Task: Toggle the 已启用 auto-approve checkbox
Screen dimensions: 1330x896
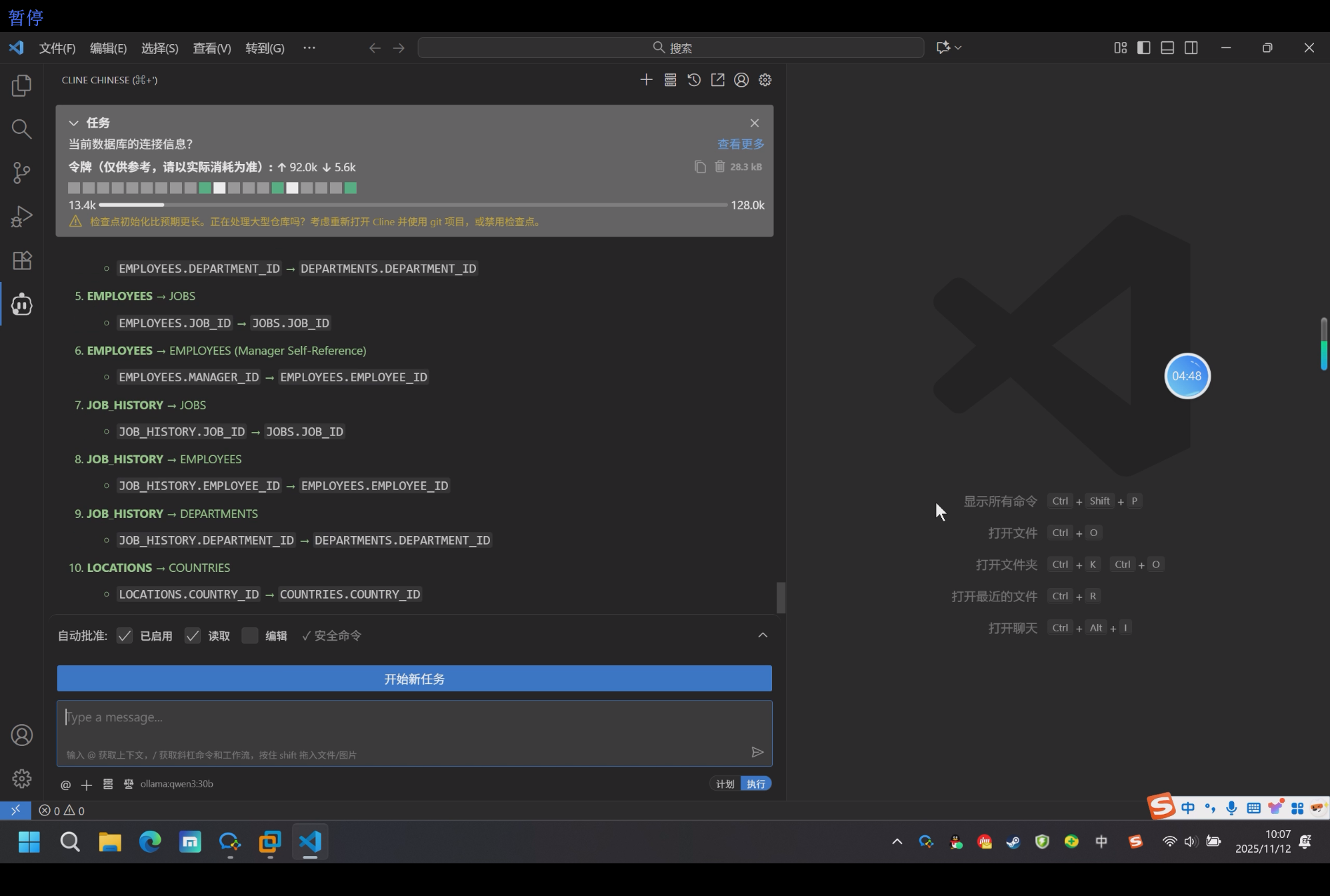Action: [125, 636]
